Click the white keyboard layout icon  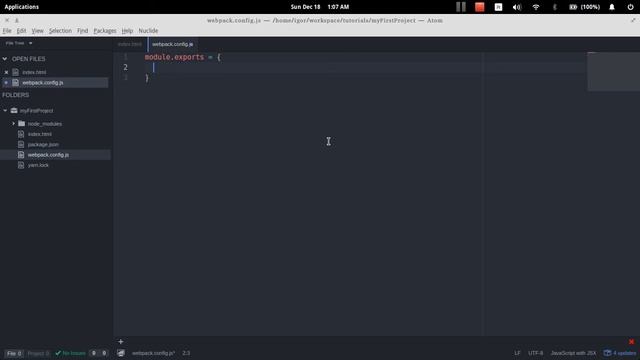tap(498, 7)
